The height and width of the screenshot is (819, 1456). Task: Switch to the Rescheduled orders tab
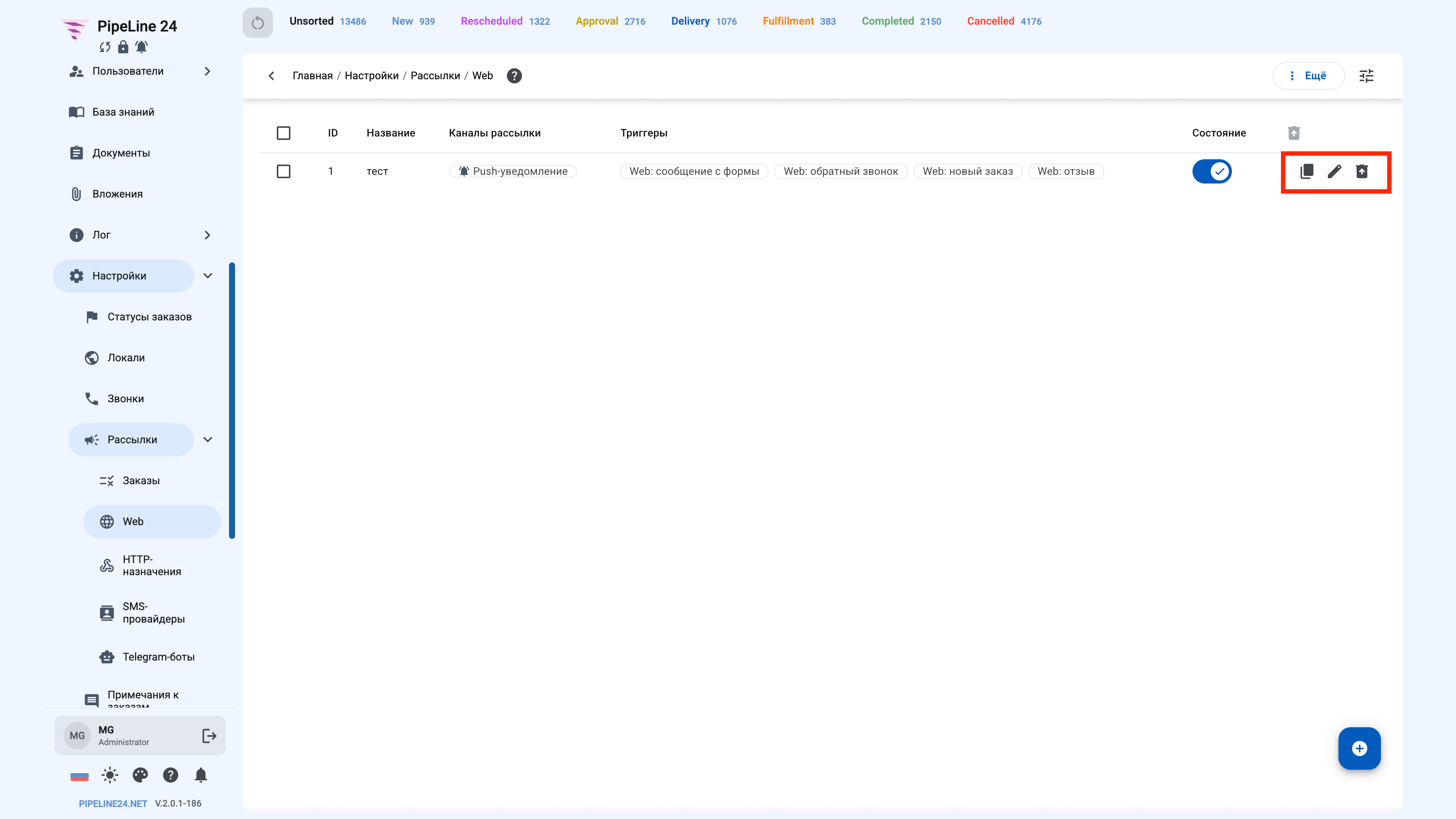[505, 22]
